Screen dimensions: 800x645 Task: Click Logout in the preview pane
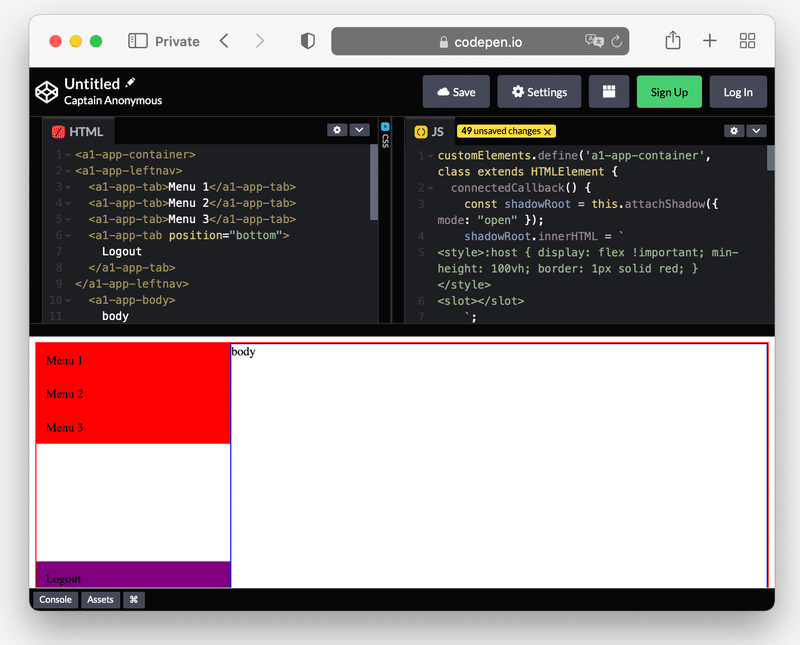[63, 579]
